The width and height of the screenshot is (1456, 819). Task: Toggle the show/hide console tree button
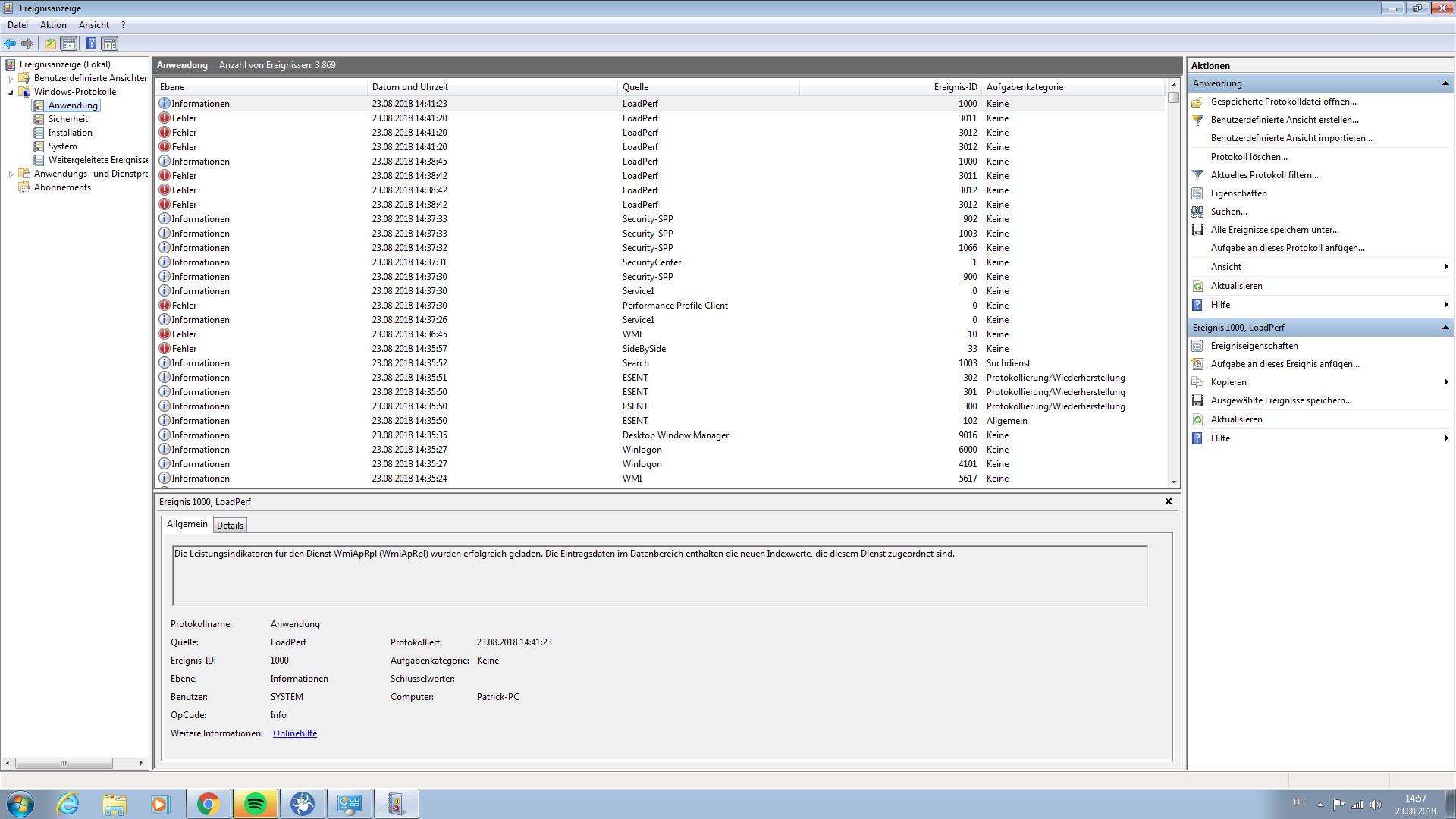(69, 43)
